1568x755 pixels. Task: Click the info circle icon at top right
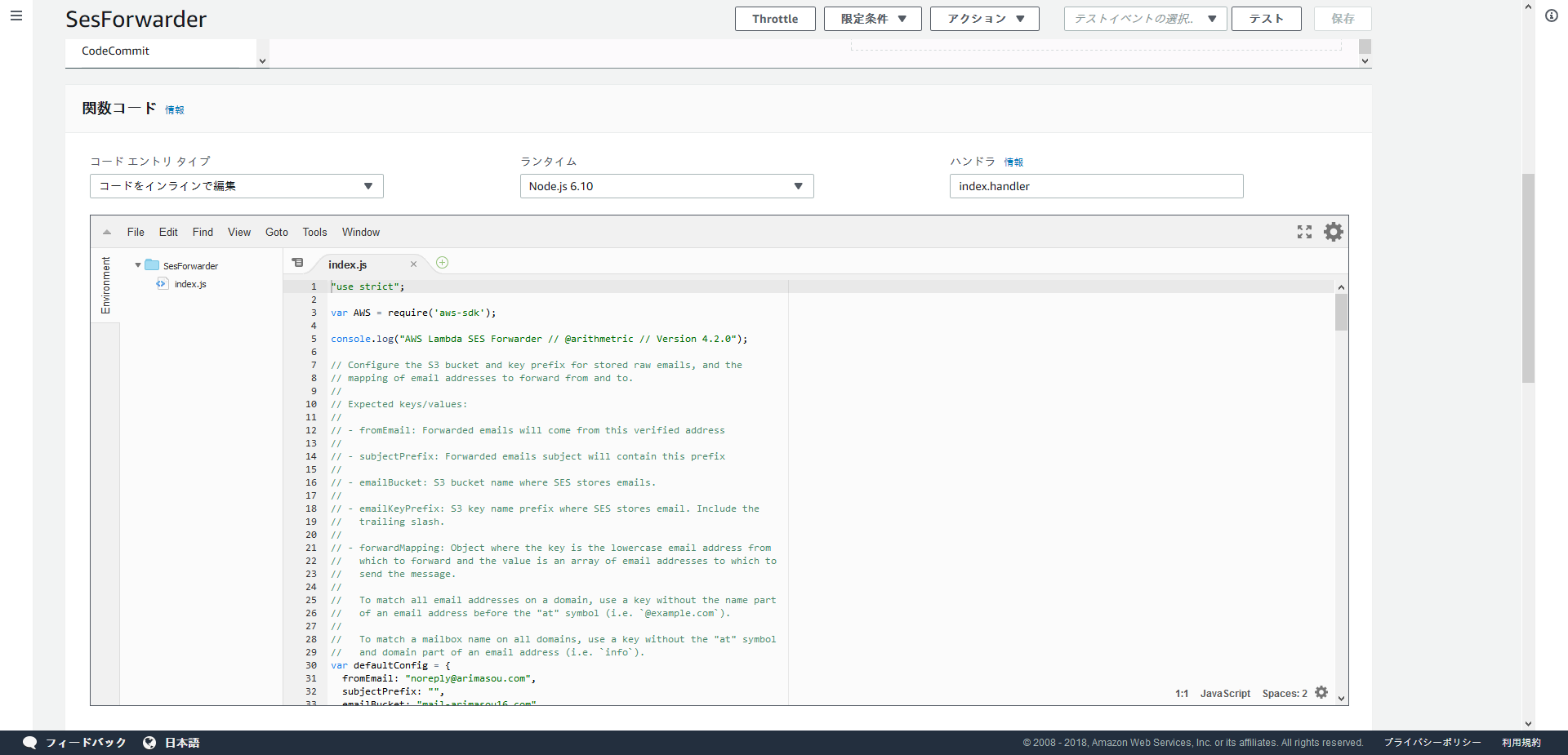tap(1552, 16)
